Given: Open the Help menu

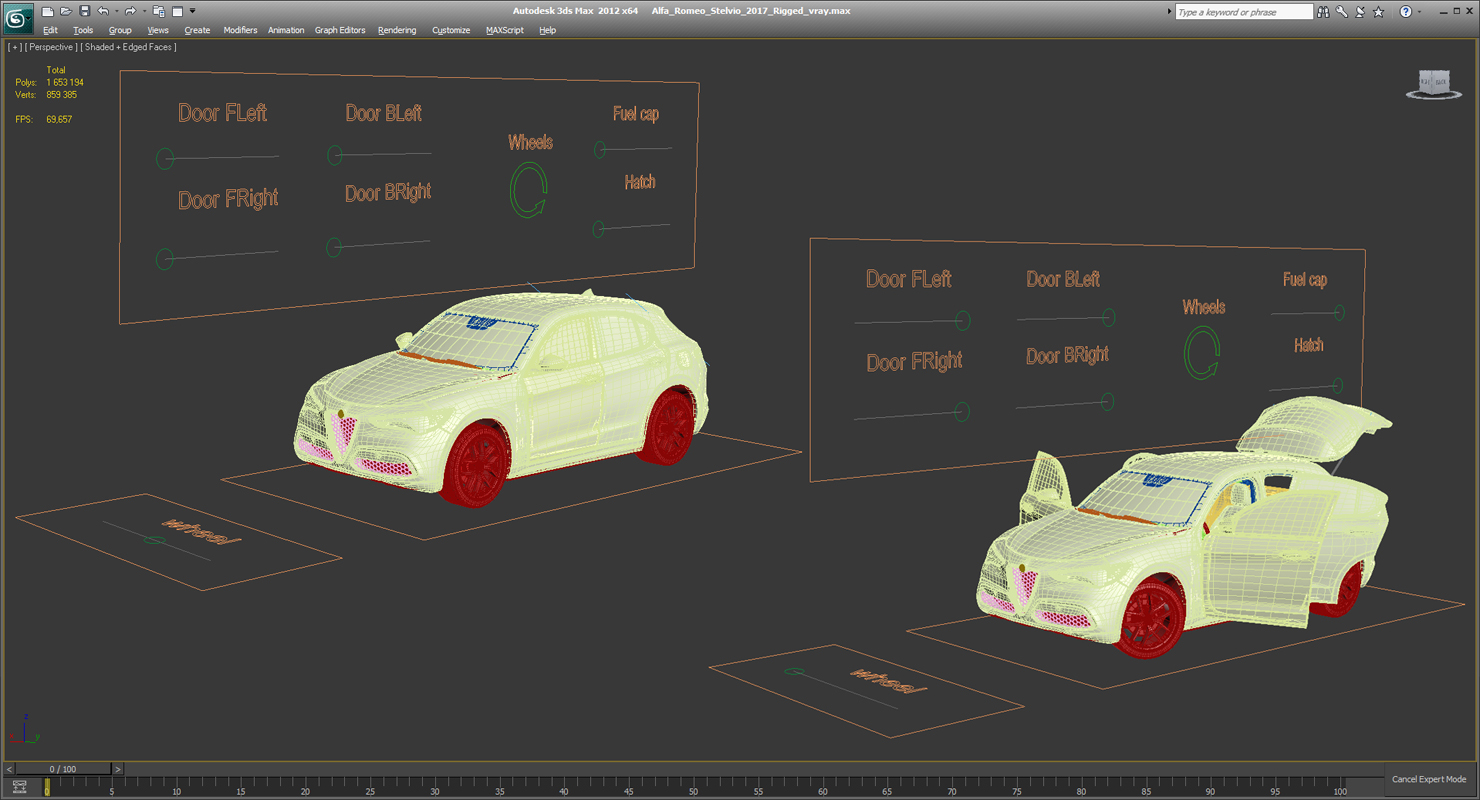Looking at the screenshot, I should (x=547, y=30).
